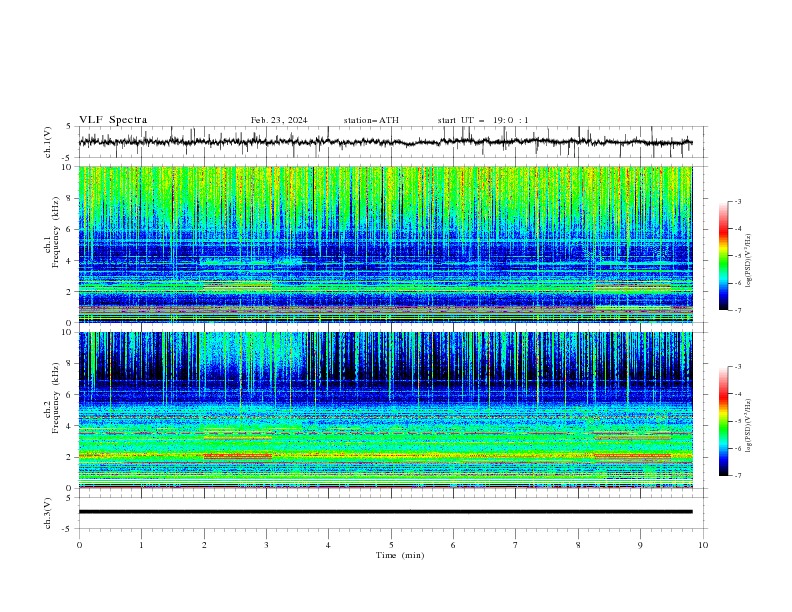The image size is (792, 612).
Task: Click the ch.1 spectrogram panel
Action: click(385, 244)
